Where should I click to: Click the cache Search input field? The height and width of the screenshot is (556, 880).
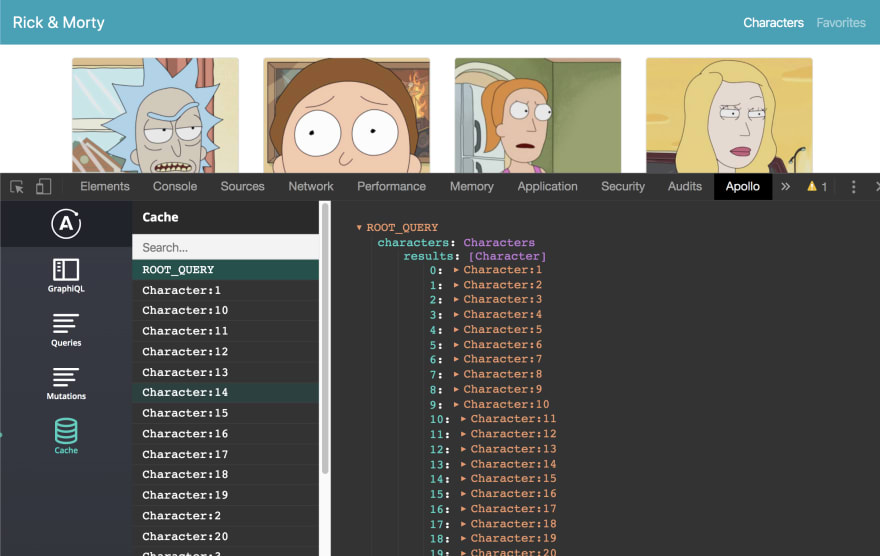225,247
